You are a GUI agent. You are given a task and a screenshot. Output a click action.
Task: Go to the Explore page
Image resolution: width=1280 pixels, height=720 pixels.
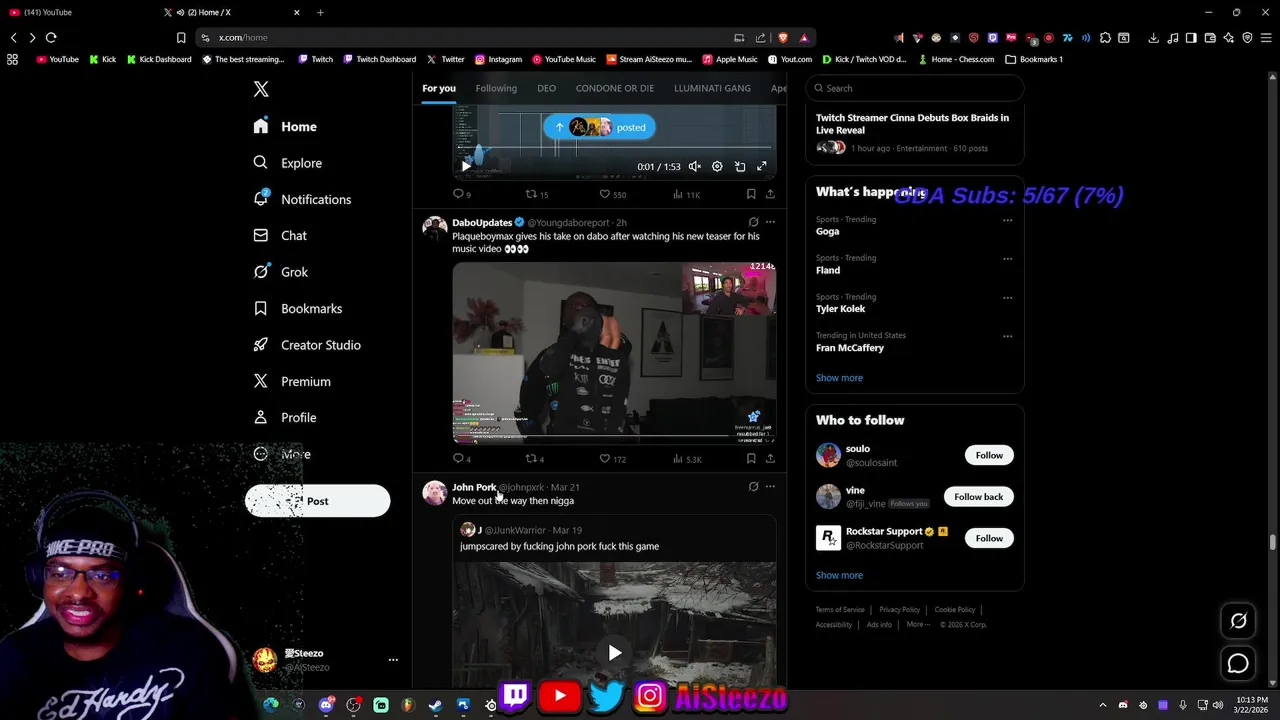(x=288, y=163)
